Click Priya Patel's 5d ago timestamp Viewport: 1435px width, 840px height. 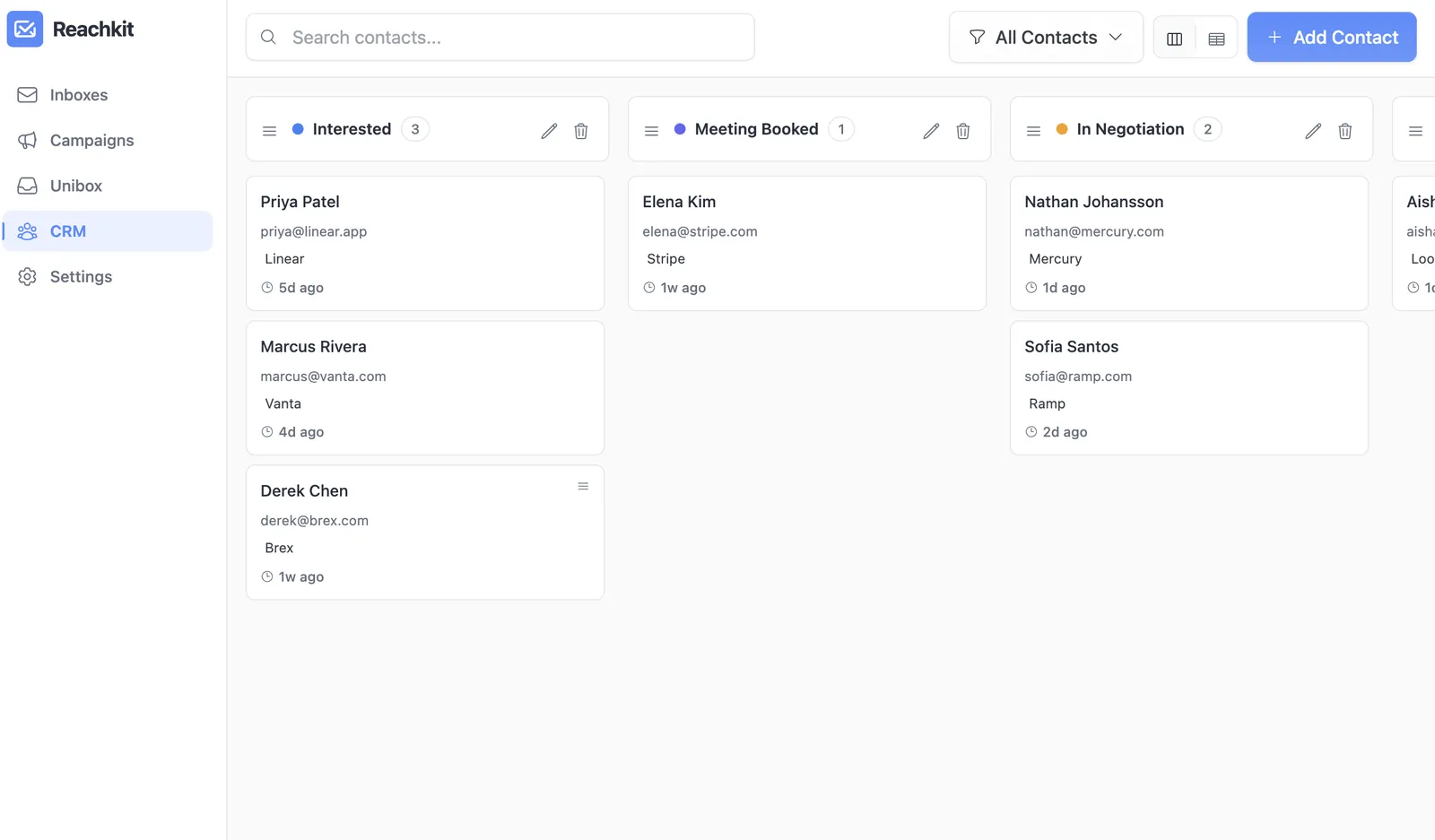point(292,288)
